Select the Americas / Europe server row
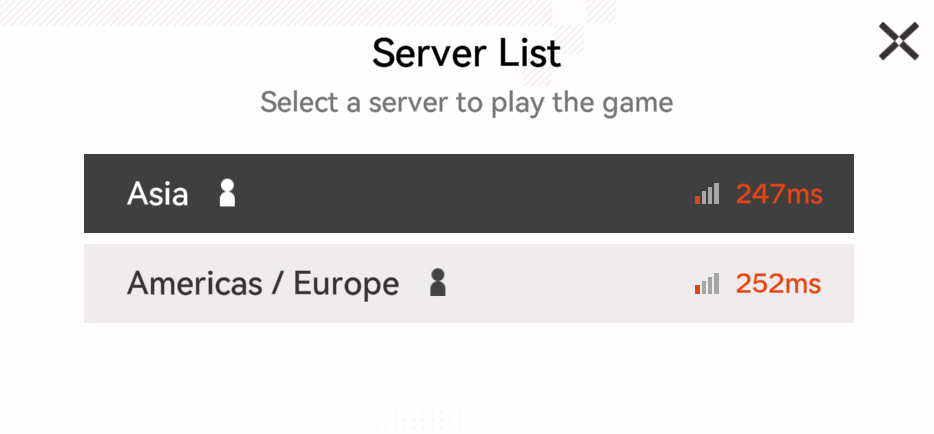The width and height of the screenshot is (934, 434). click(468, 284)
